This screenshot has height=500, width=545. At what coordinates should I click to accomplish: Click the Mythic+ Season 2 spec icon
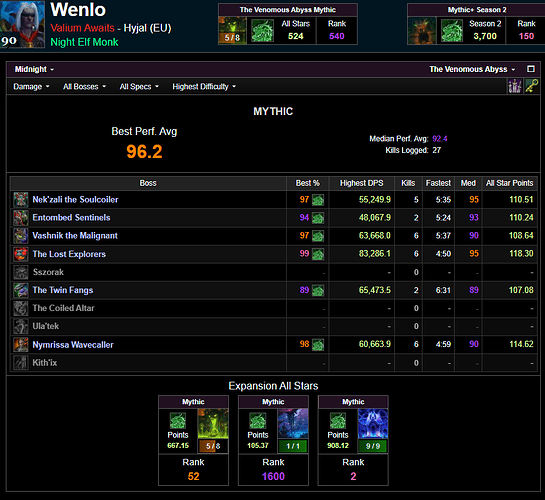coord(452,31)
